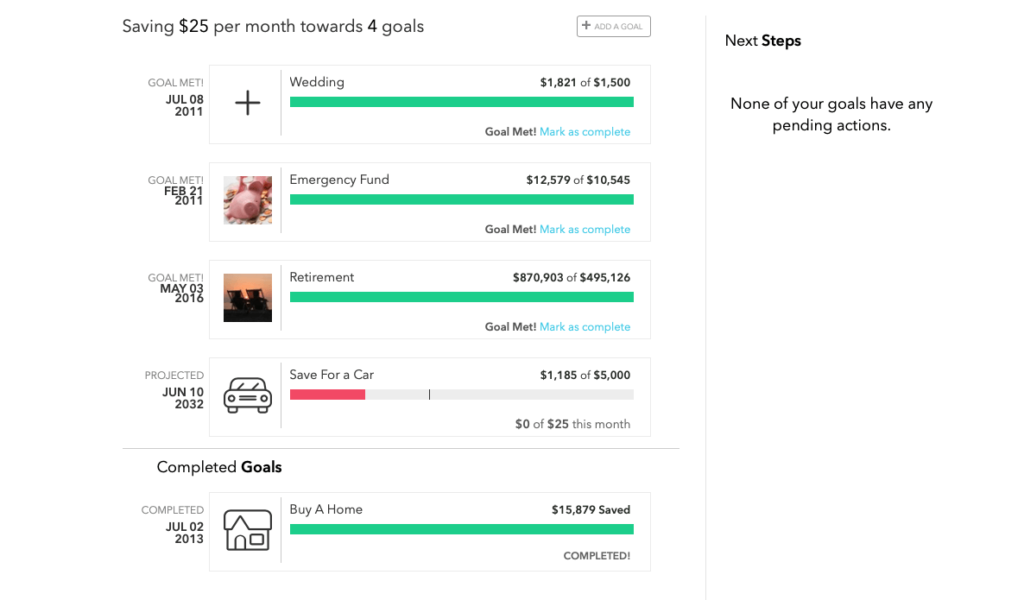Open the piggy bank Emergency Fund thumbnail
The height and width of the screenshot is (600, 1024).
247,200
